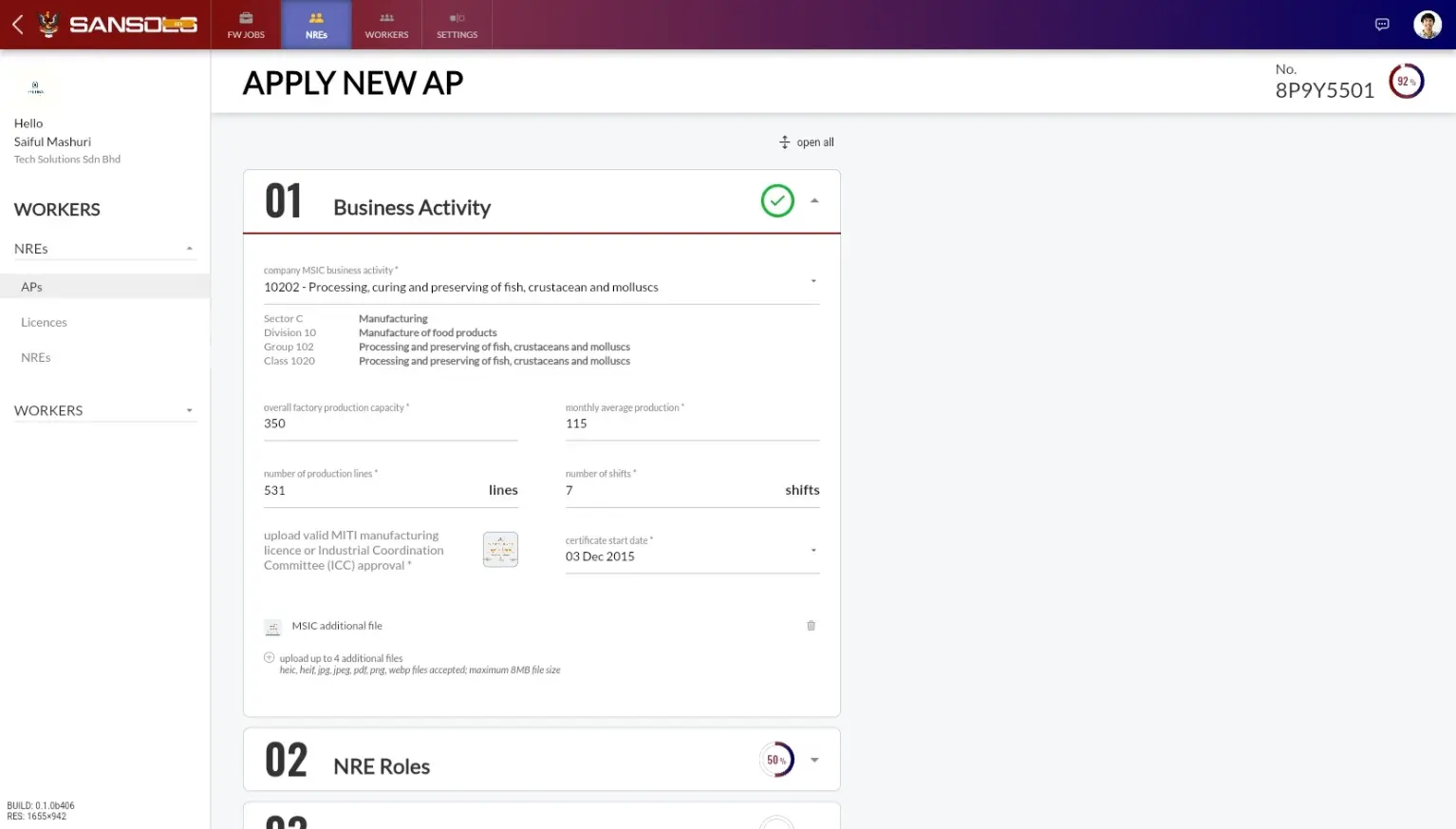
Task: Click the 92% overall progress ring
Action: click(x=1406, y=82)
